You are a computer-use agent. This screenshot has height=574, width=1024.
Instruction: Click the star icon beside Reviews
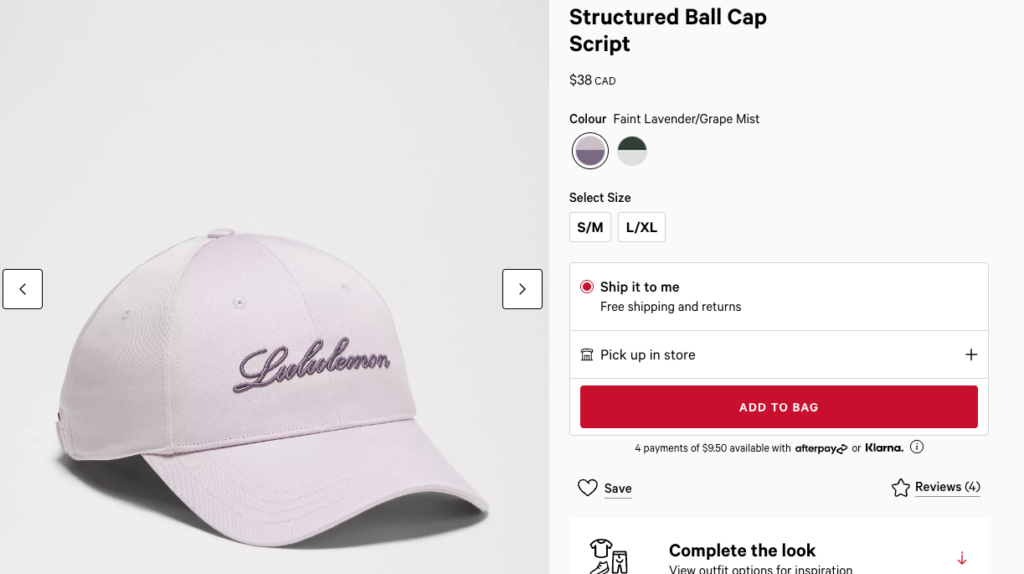[900, 488]
